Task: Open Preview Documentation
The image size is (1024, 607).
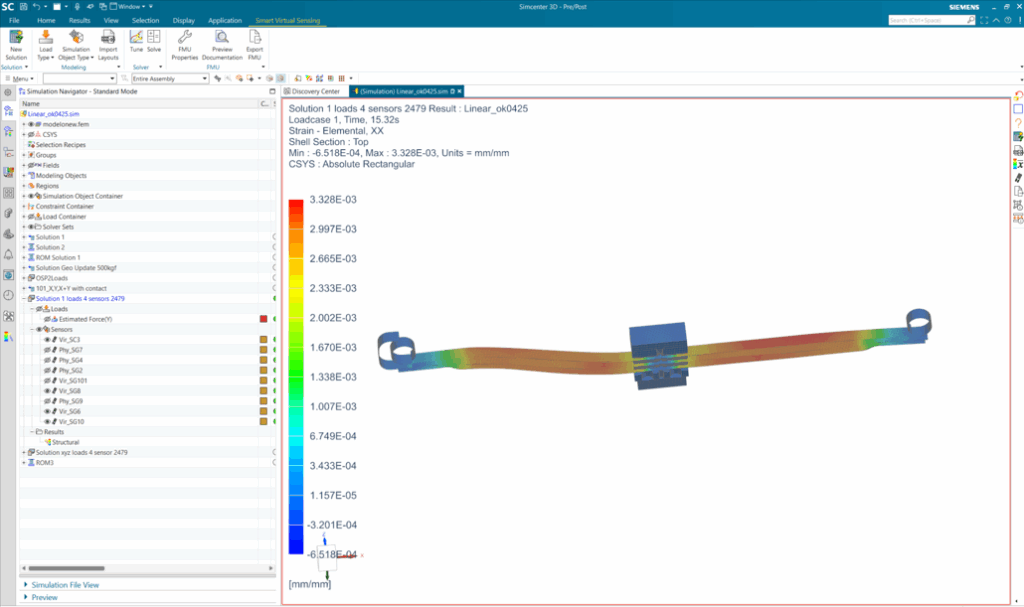Action: click(x=222, y=43)
